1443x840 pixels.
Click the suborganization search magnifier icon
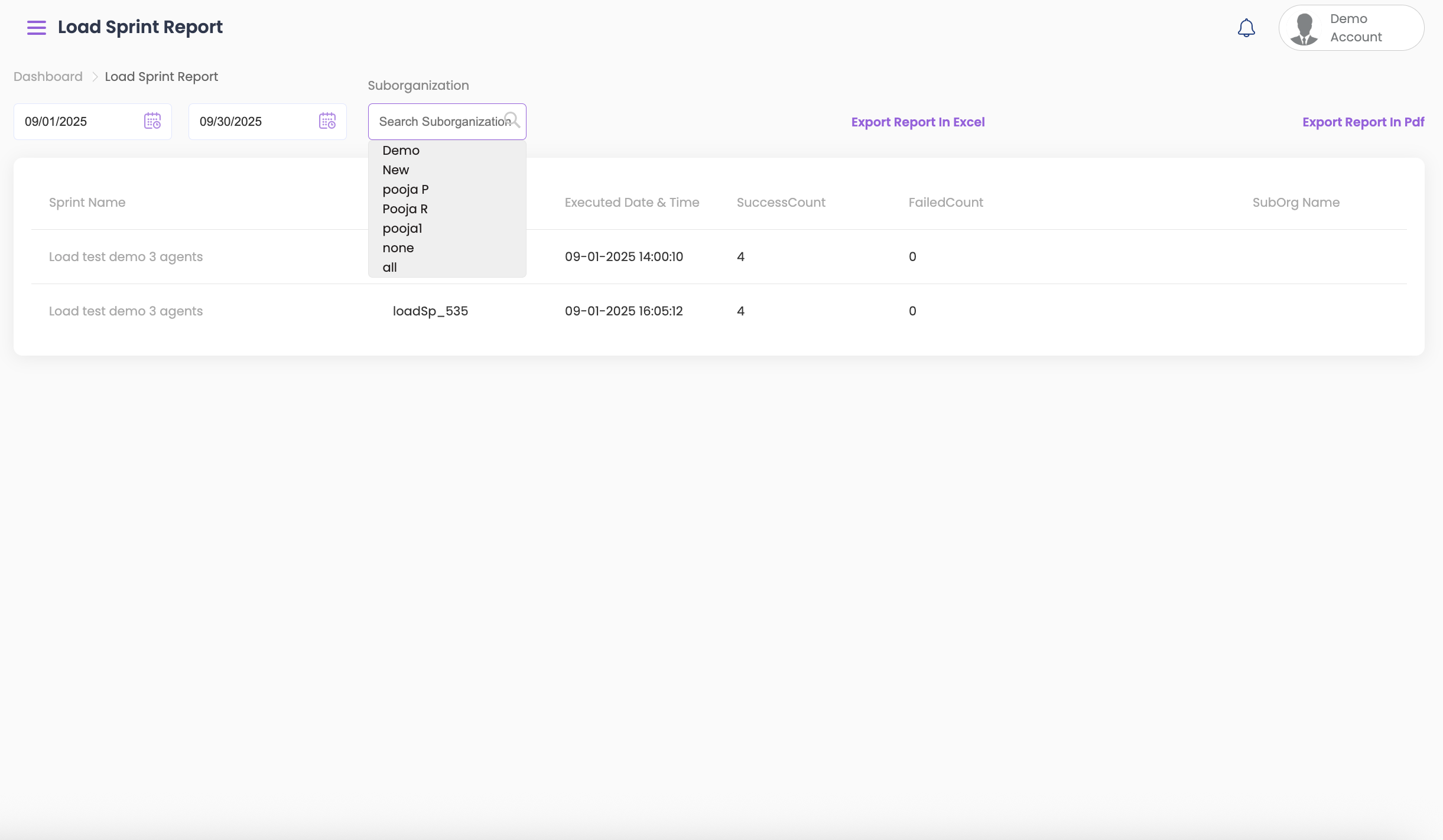(x=512, y=120)
